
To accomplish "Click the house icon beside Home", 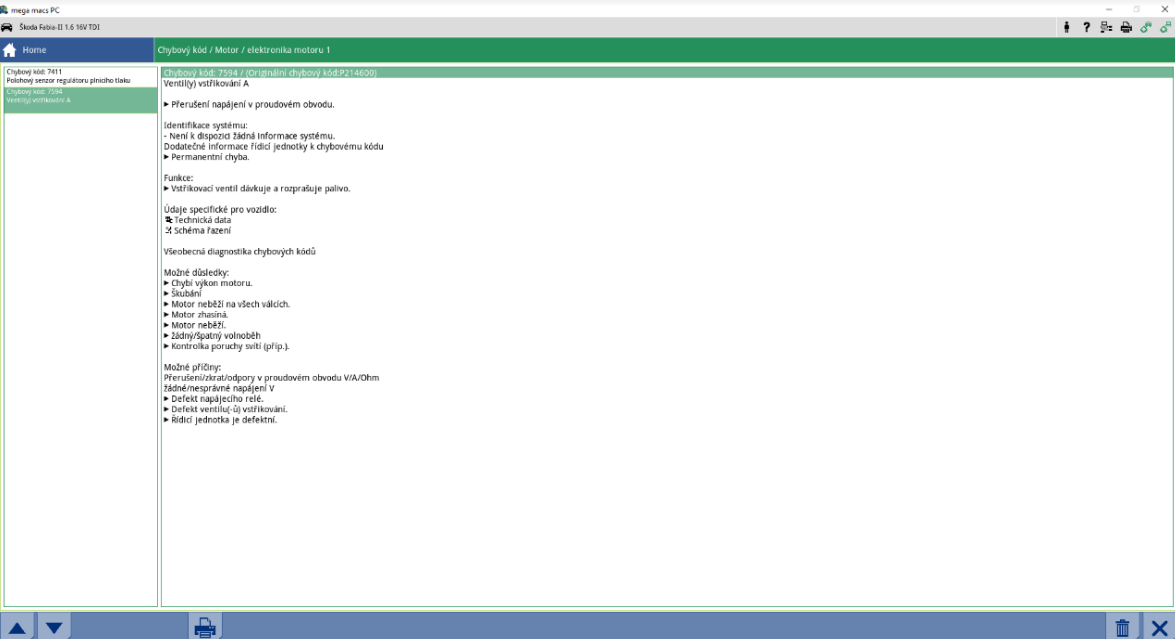I will (10, 50).
